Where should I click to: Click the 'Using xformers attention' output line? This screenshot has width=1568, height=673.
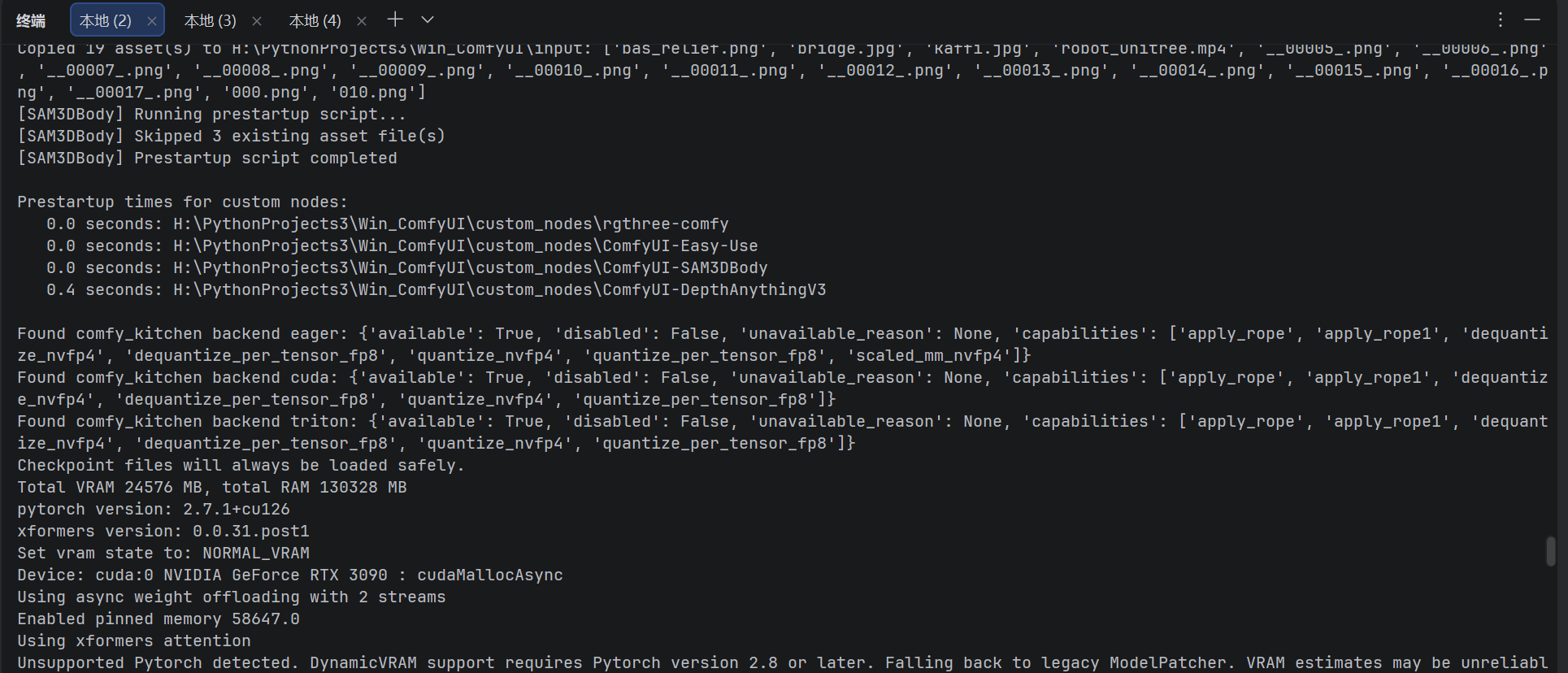[x=134, y=641]
